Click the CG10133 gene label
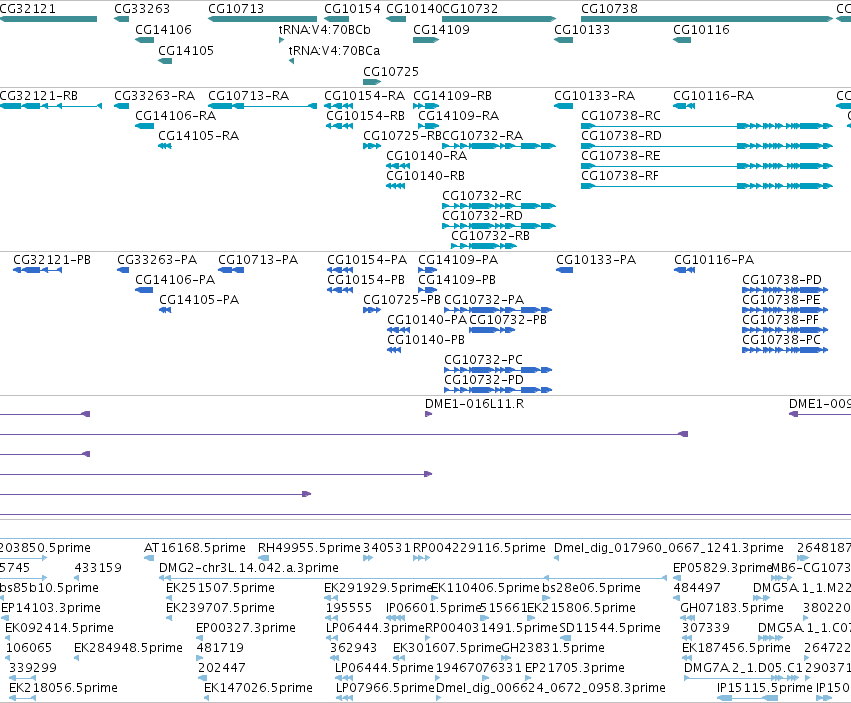The width and height of the screenshot is (851, 703). coord(582,29)
